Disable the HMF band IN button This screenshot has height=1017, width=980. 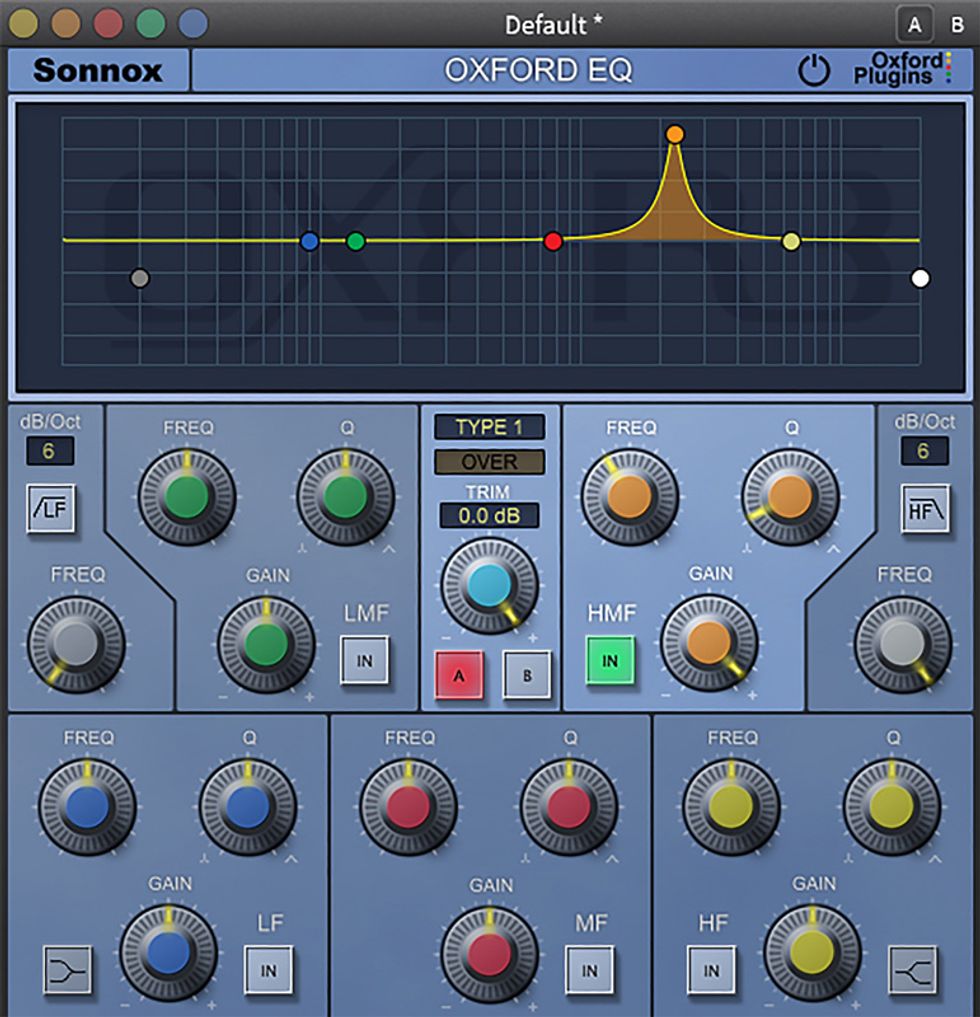(610, 660)
